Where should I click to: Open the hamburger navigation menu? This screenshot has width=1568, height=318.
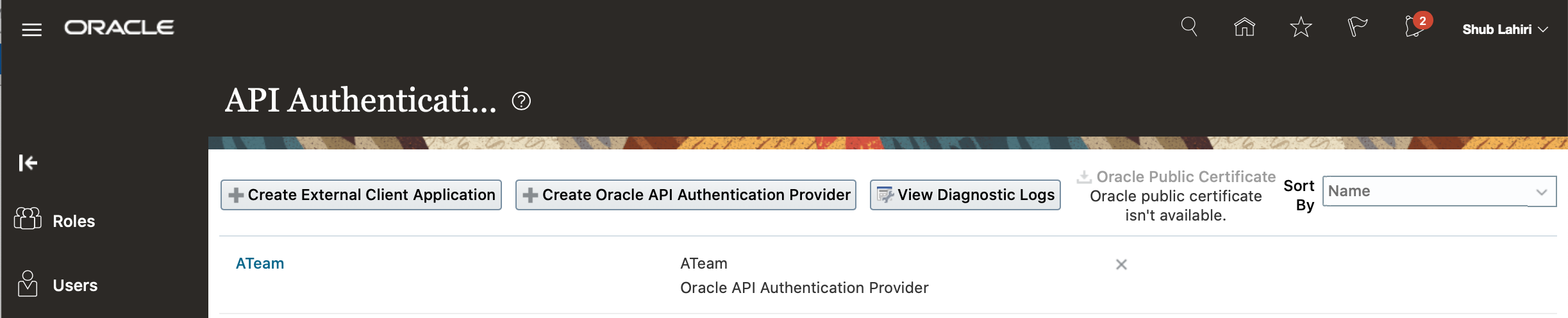[31, 29]
